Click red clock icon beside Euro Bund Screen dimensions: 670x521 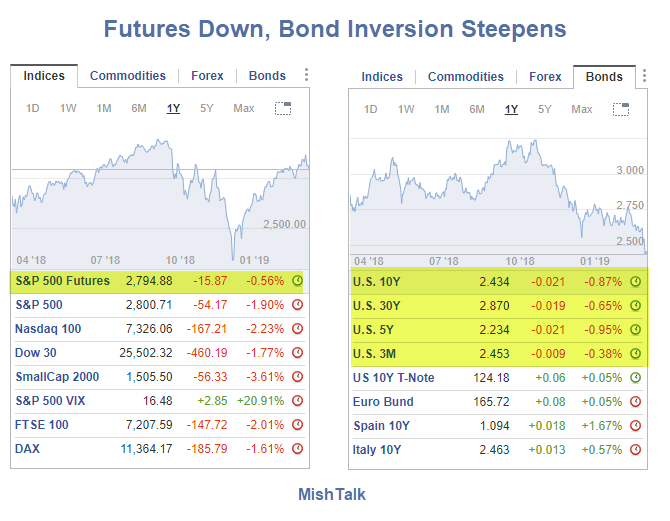point(635,401)
